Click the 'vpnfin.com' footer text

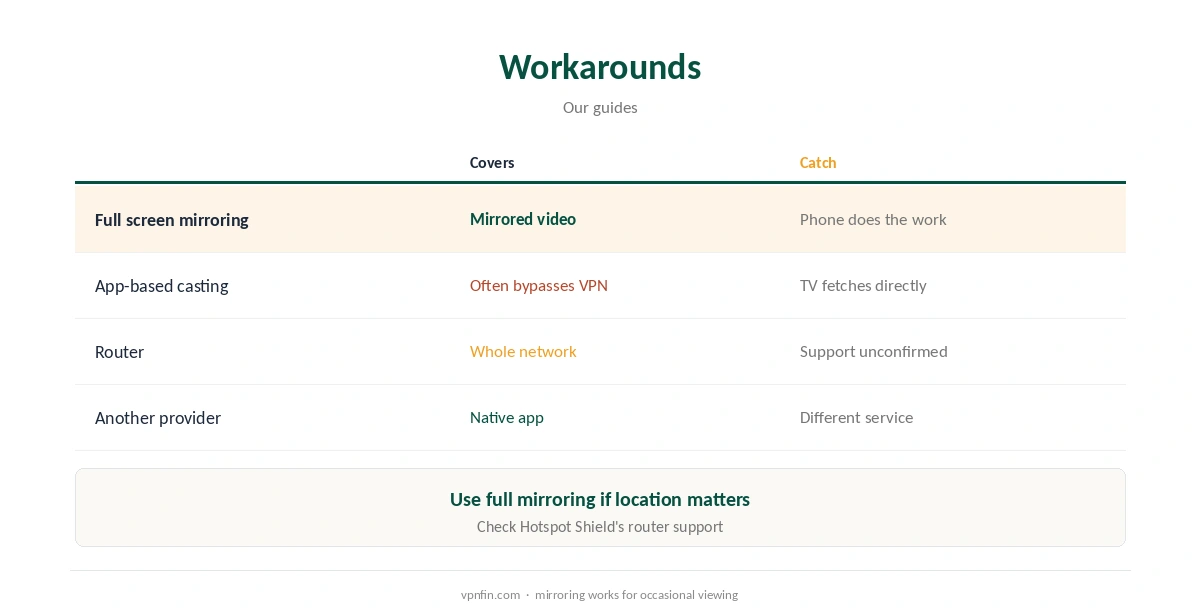491,595
